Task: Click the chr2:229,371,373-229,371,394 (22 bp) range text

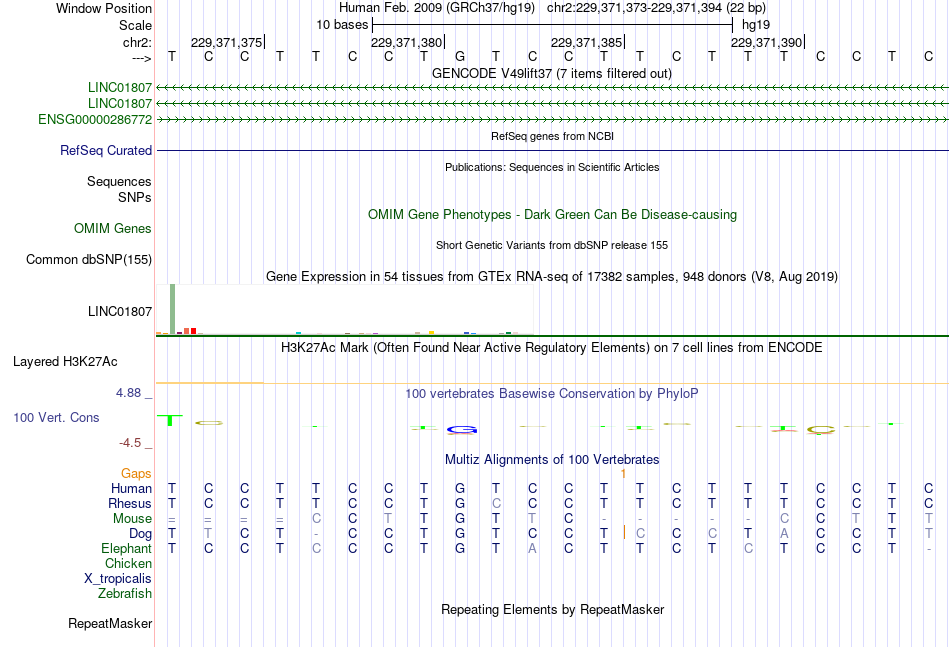Action: (x=656, y=8)
